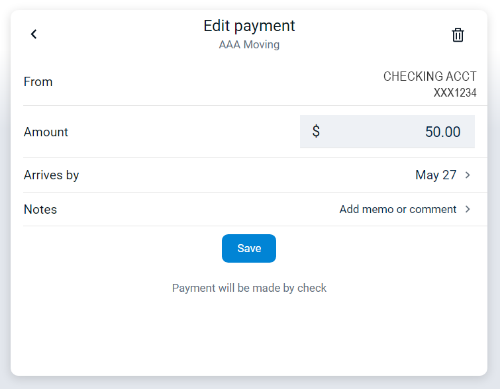Click Add memo or comment
Viewport: 500px width, 389px height.
click(x=398, y=209)
